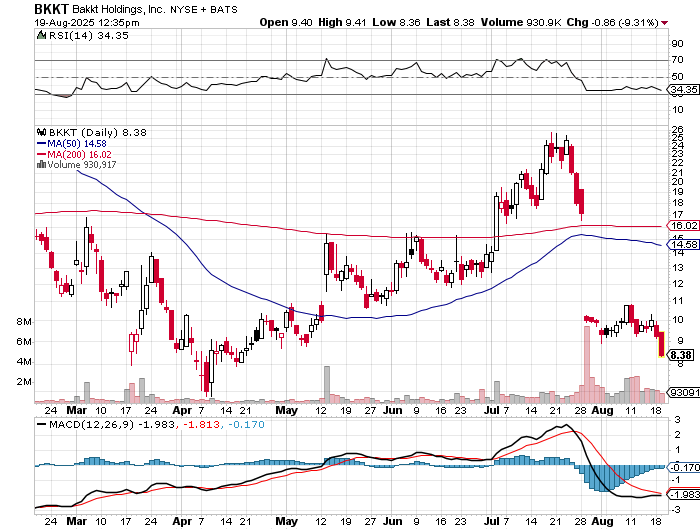Click the candlestick icon before BKKT (Daily)

coord(42,132)
